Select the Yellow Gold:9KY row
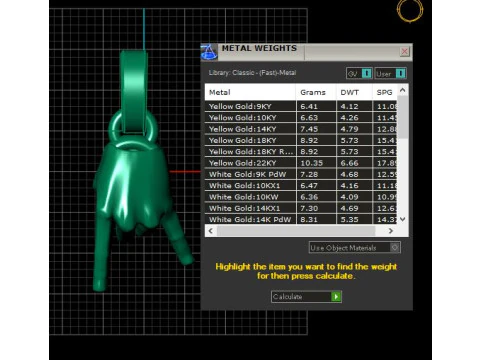The height and width of the screenshot is (360, 480). pyautogui.click(x=301, y=106)
